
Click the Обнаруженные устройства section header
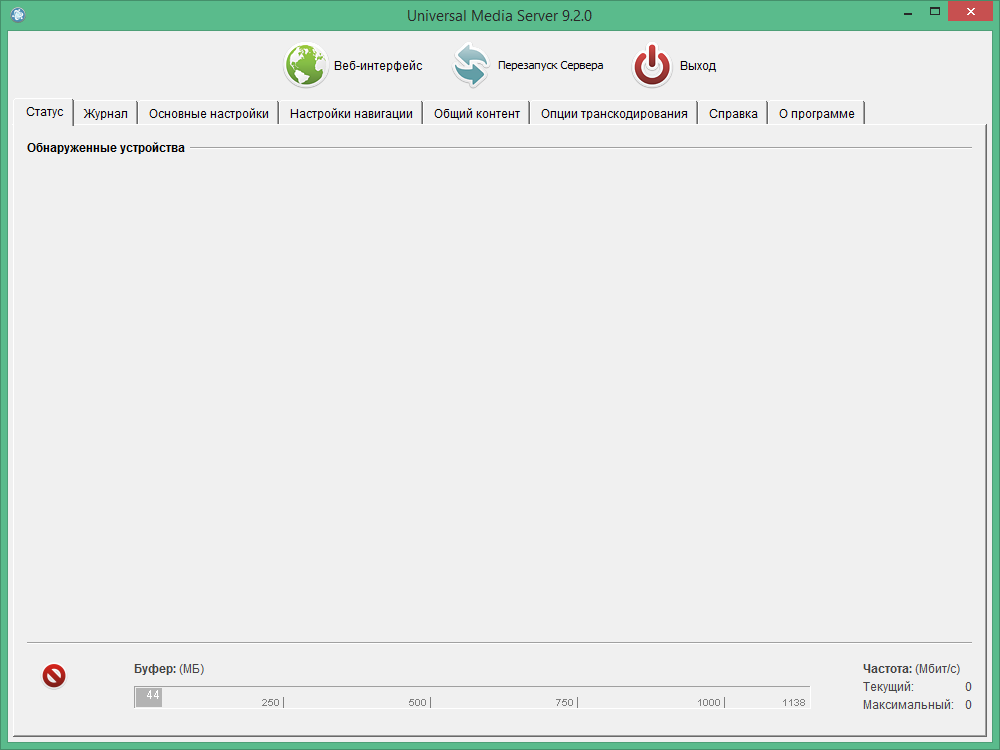106,147
